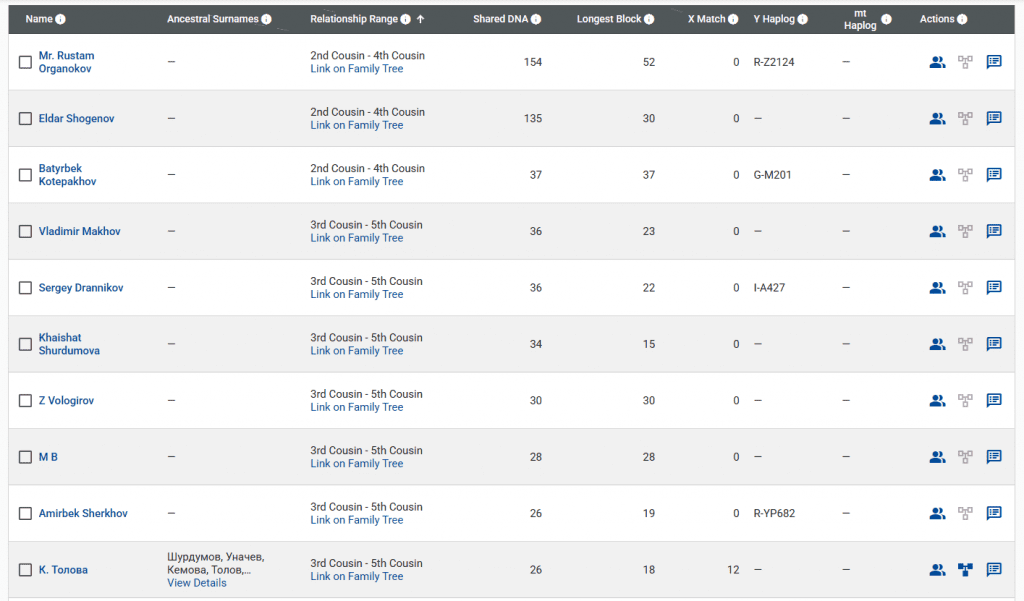Expand View Details for К. Толова surnames

197,583
